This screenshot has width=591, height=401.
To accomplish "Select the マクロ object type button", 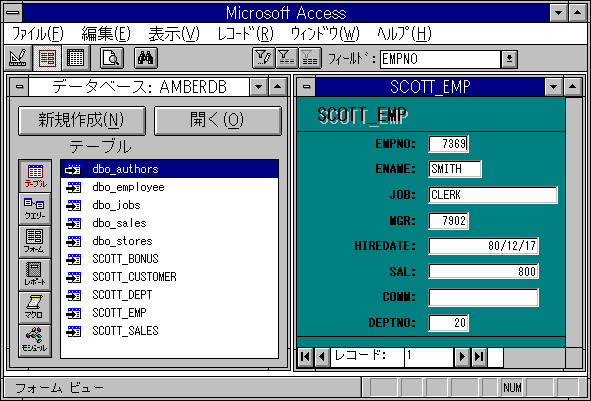I will [x=35, y=308].
